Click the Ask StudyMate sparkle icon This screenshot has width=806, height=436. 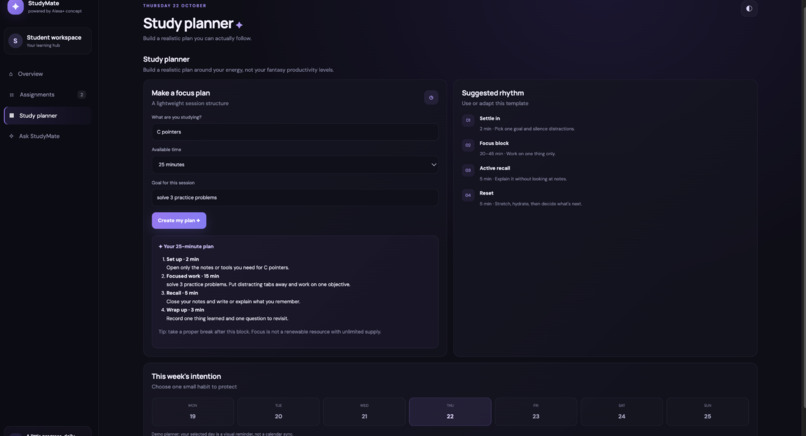click(11, 136)
